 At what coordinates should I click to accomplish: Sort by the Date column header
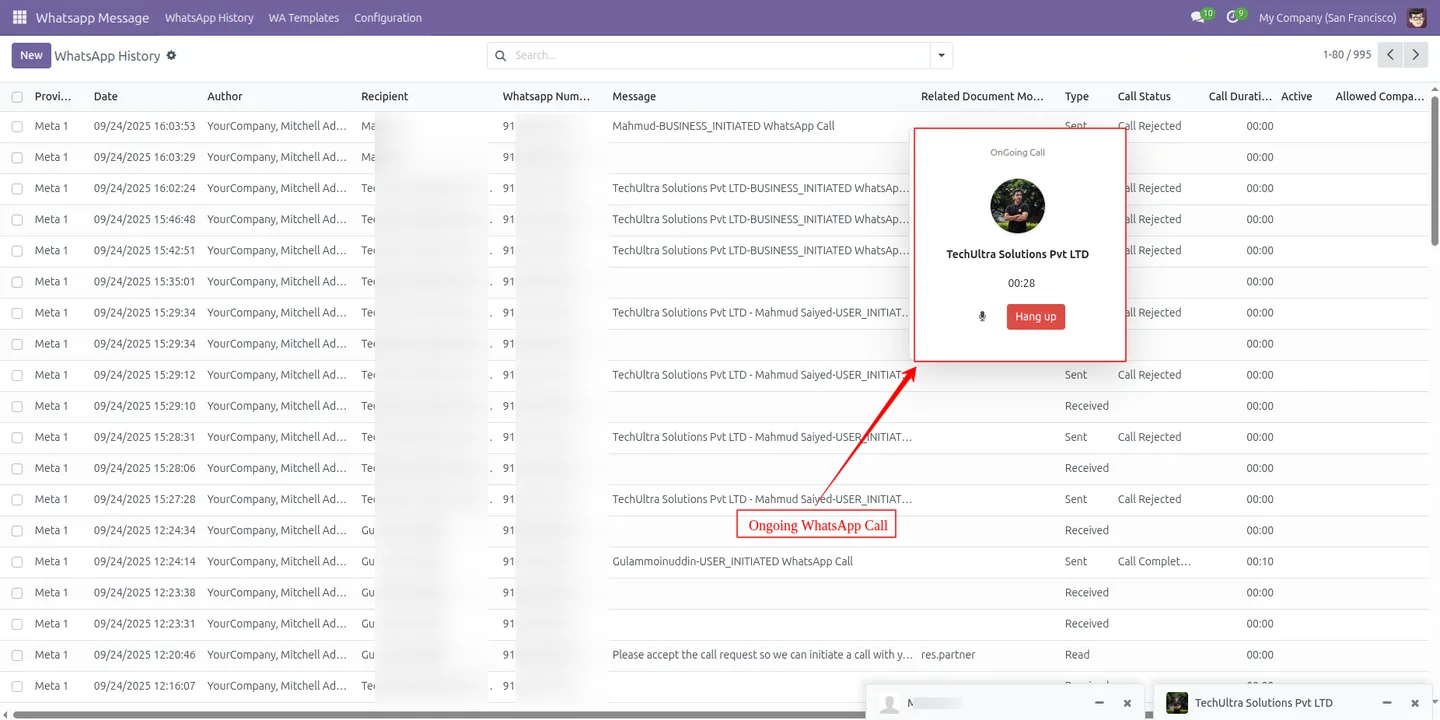tap(106, 97)
